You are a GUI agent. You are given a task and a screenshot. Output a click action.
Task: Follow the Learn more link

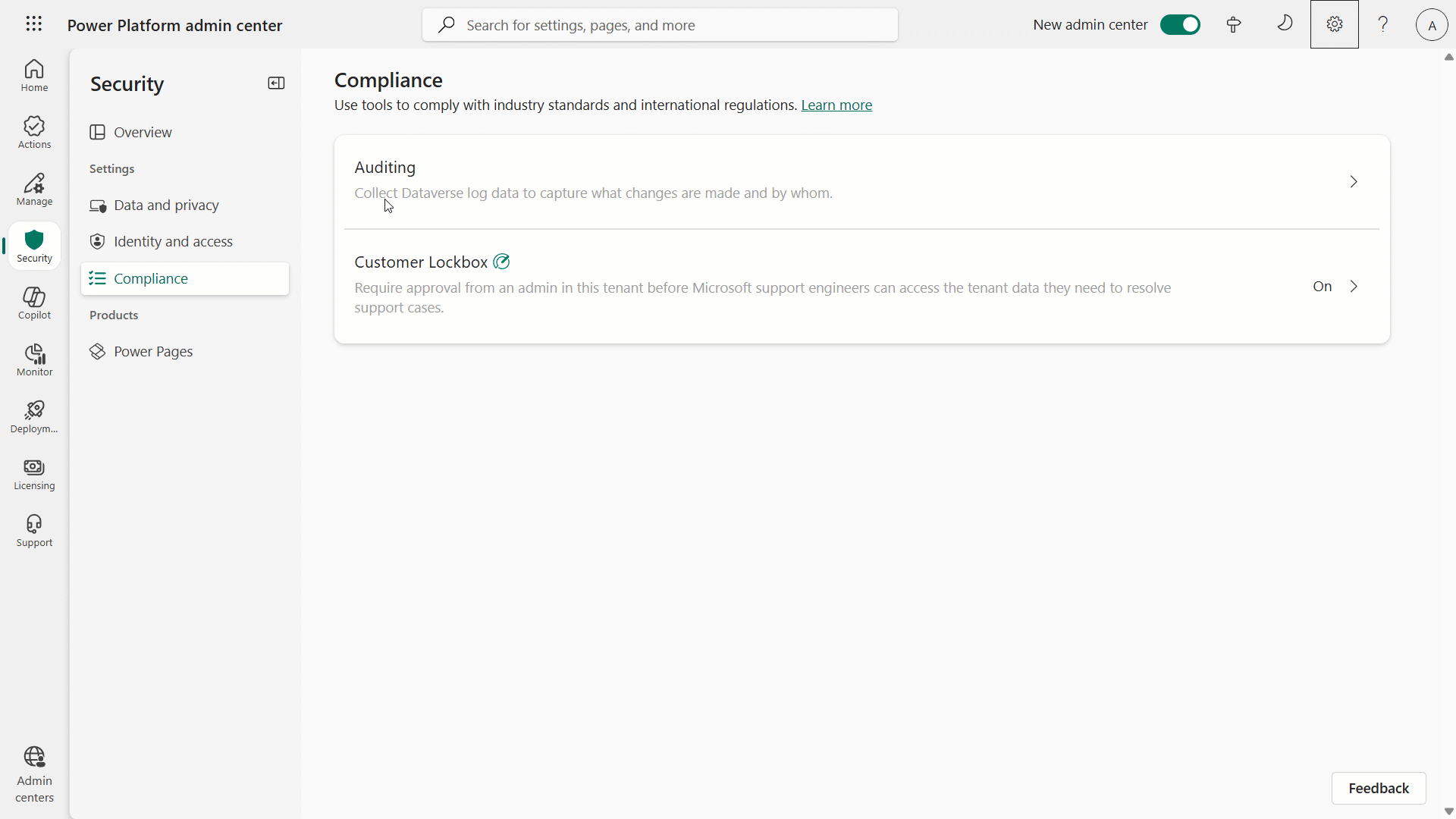click(x=836, y=105)
